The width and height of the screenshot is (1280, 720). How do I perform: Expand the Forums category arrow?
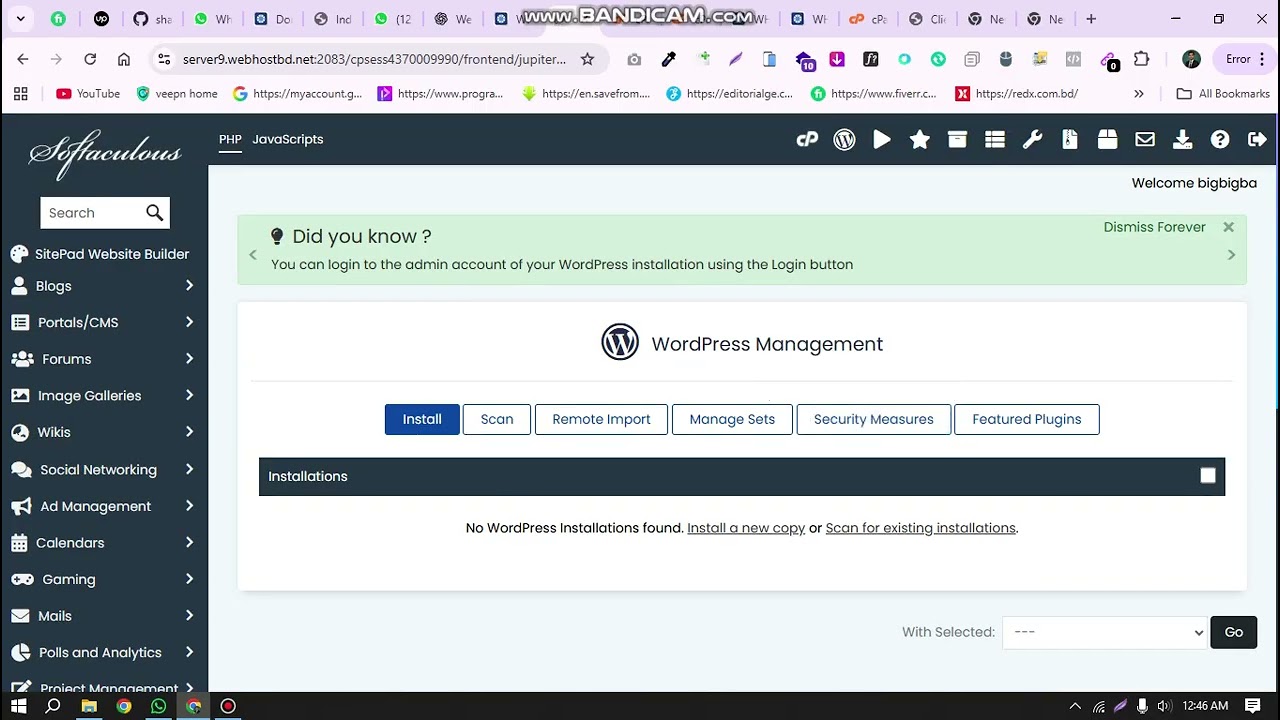point(189,359)
